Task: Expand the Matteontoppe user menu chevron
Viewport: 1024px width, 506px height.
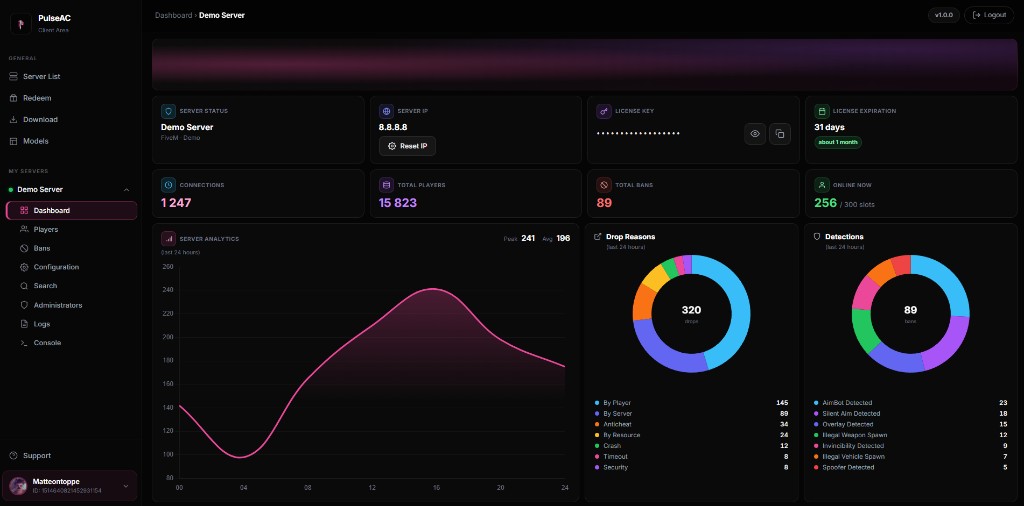Action: 126,486
